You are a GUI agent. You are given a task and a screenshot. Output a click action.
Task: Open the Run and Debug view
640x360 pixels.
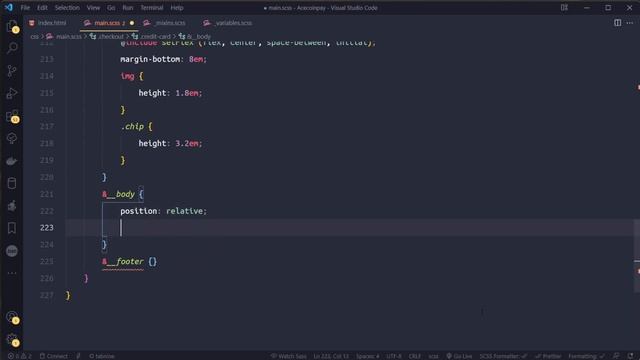pyautogui.click(x=12, y=93)
